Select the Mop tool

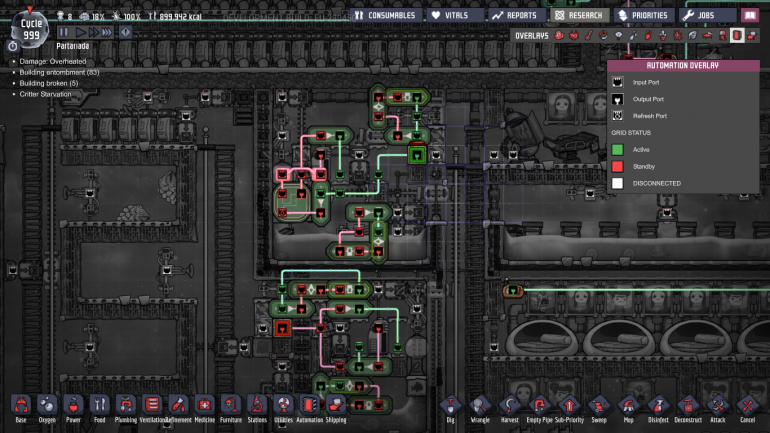(629, 408)
